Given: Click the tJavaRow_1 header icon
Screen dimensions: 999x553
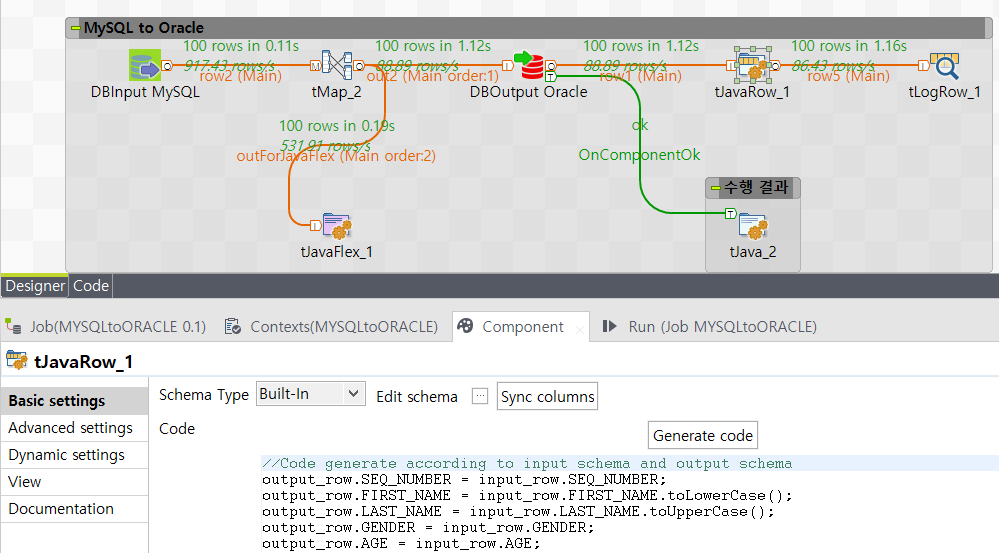Looking at the screenshot, I should click(x=17, y=361).
